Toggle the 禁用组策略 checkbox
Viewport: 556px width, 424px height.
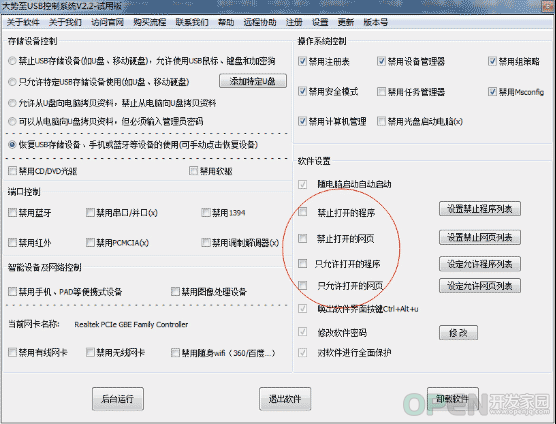coord(492,61)
